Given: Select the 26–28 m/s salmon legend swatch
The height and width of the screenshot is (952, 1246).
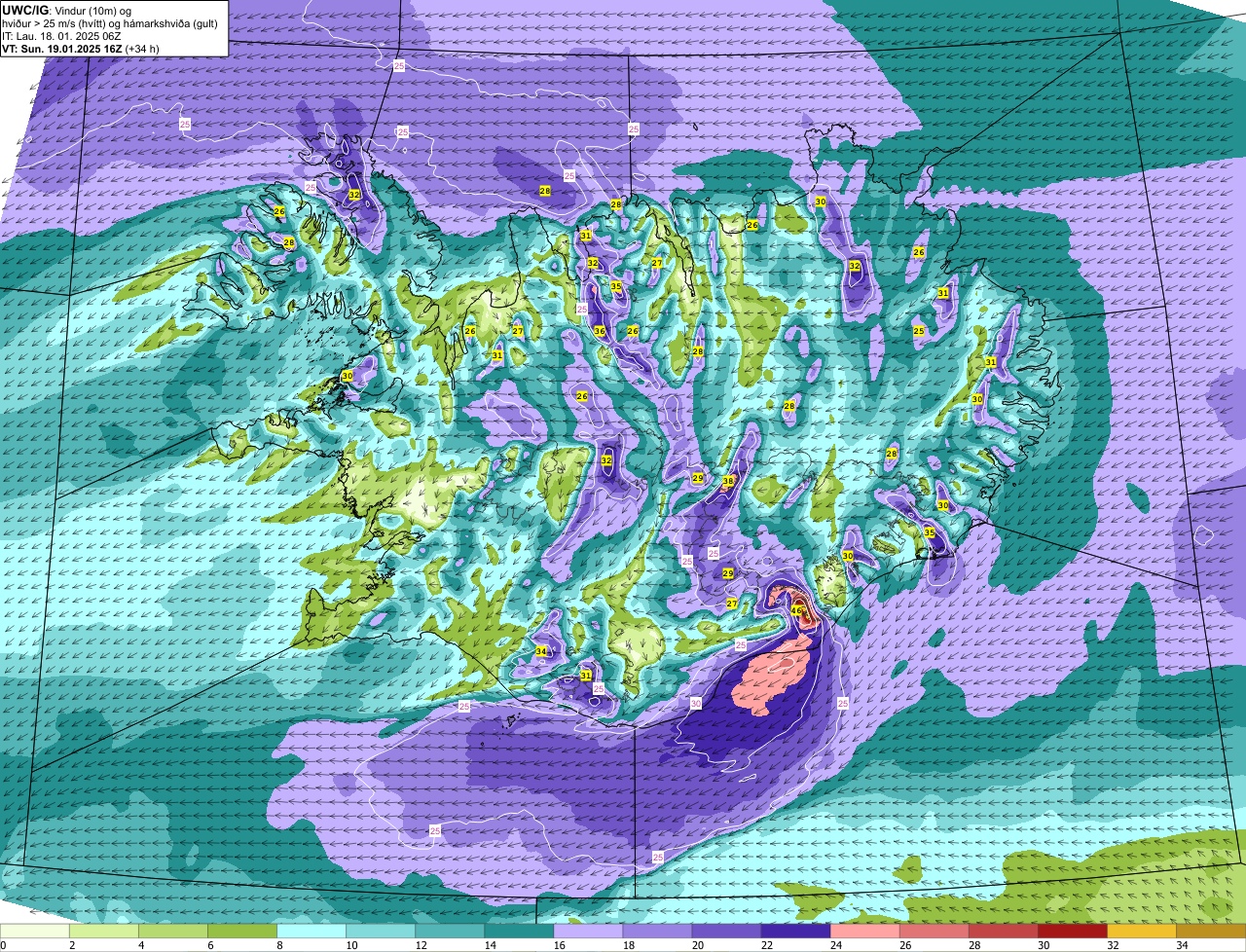Looking at the screenshot, I should click(x=933, y=932).
